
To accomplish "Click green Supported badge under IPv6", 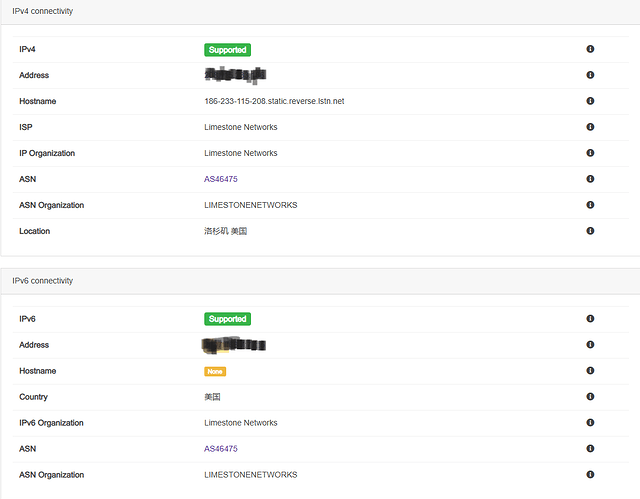I will [227, 319].
